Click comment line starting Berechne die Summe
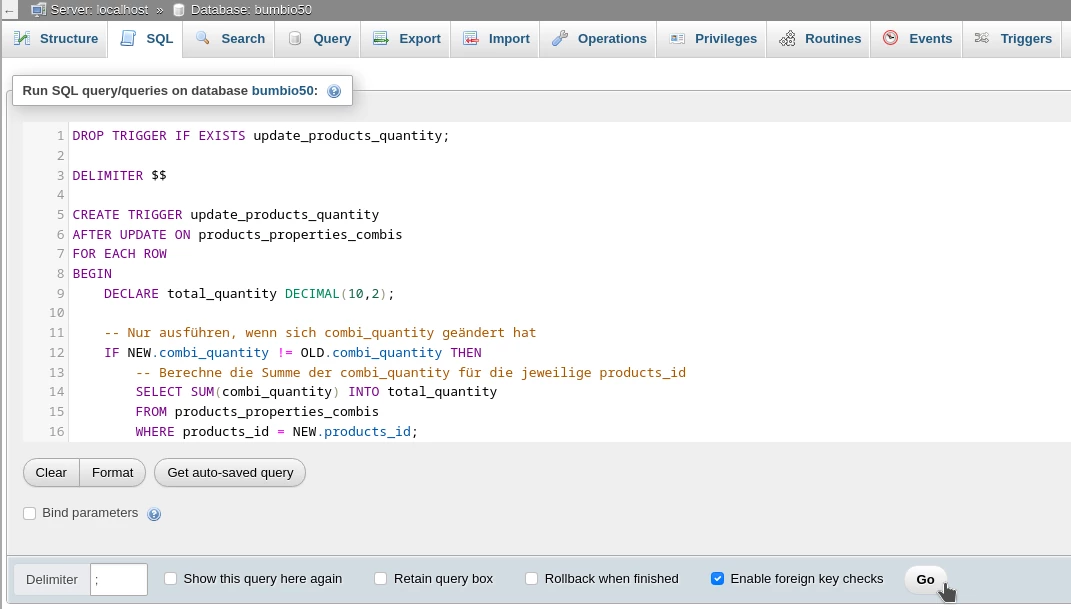1071x609 pixels. [x=411, y=372]
